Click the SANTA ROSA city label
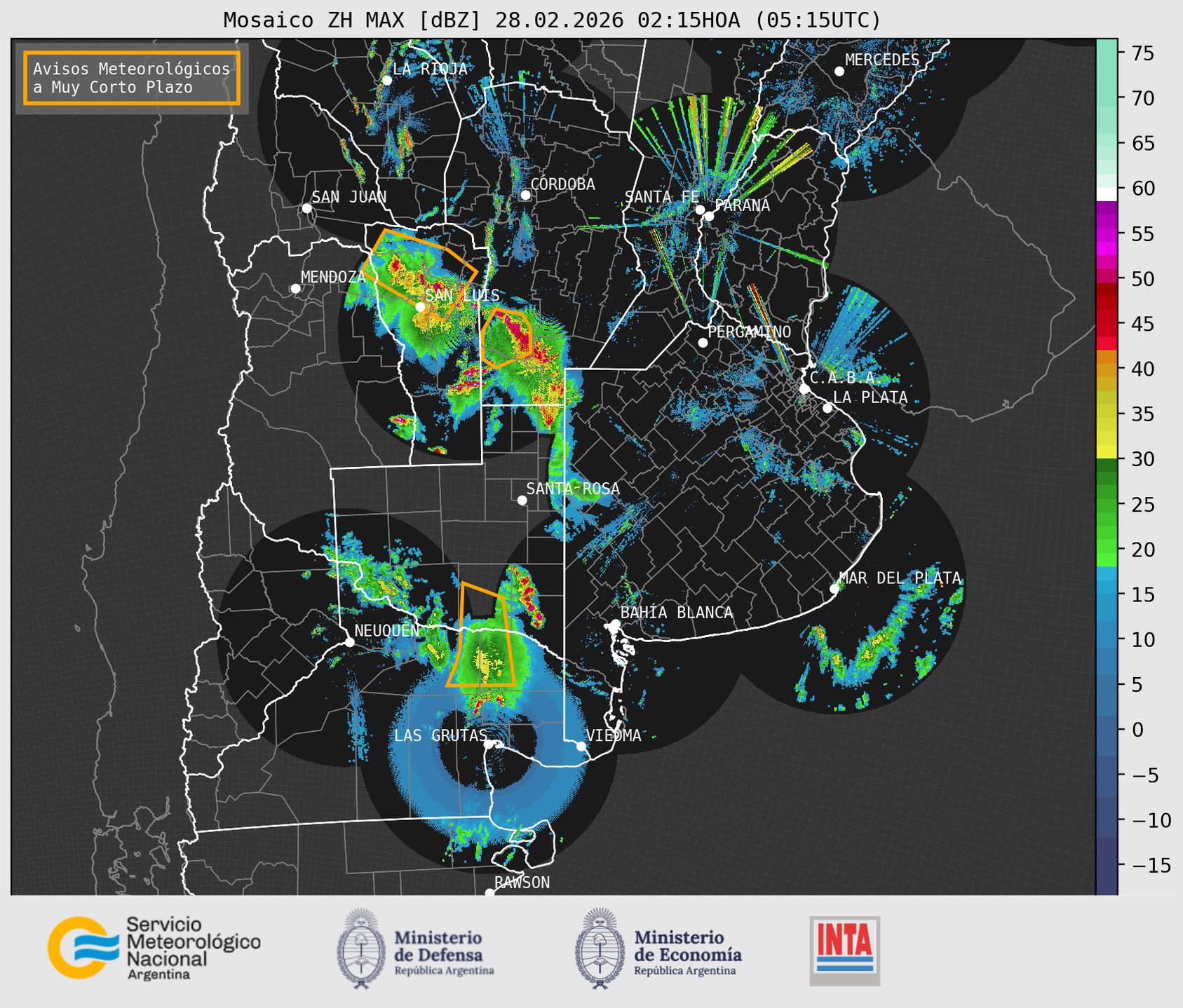Viewport: 1183px width, 1008px height. coord(573,489)
